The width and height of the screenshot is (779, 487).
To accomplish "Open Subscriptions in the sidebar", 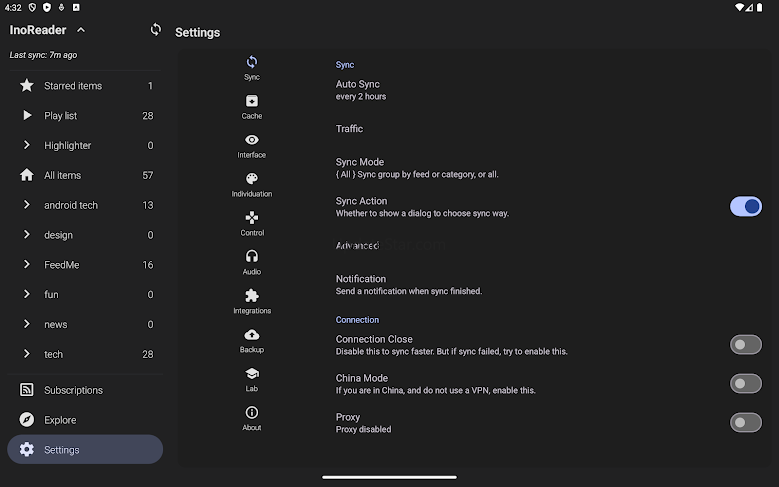I will coord(73,390).
